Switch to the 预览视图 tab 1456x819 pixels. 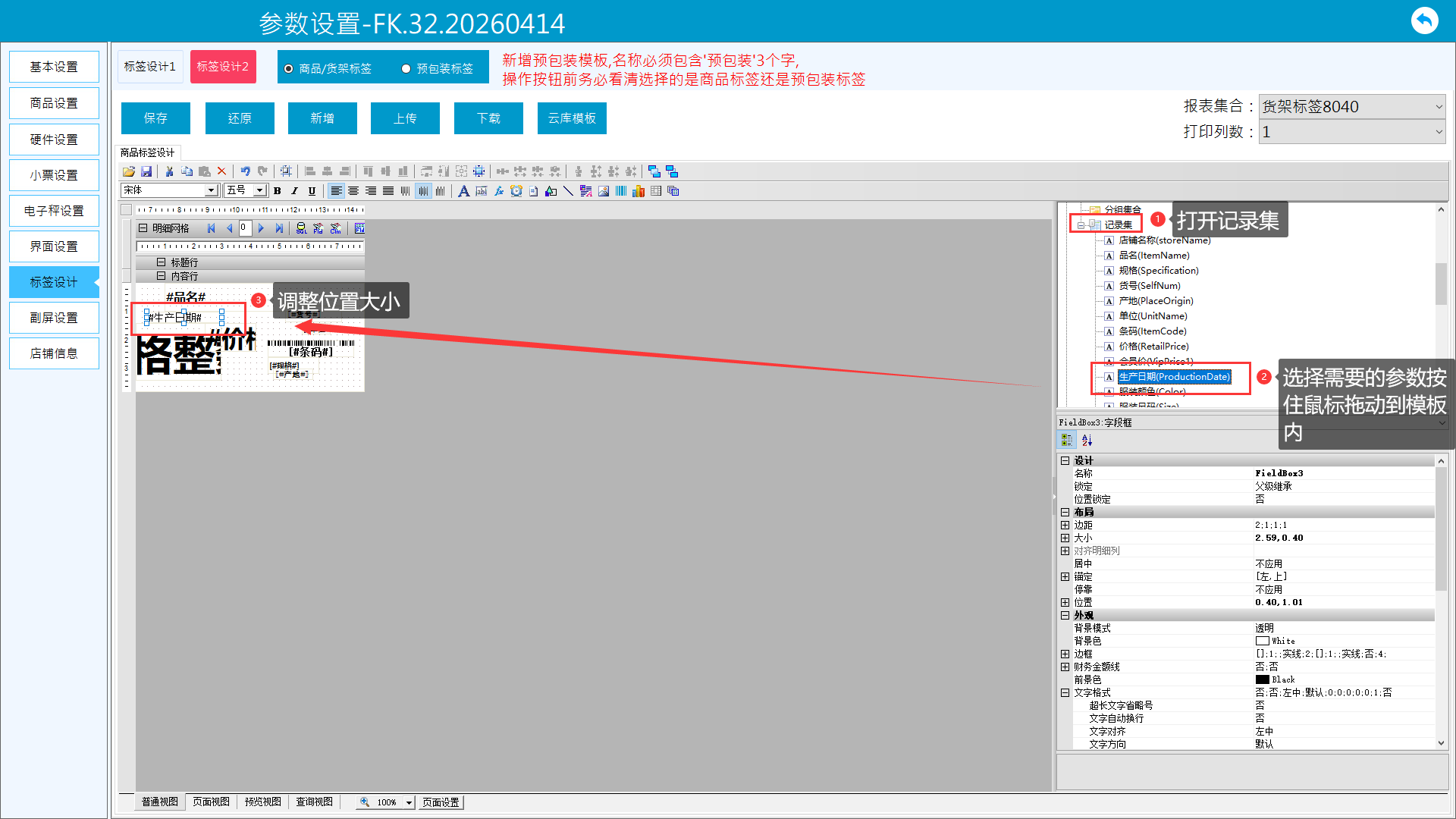click(x=262, y=802)
